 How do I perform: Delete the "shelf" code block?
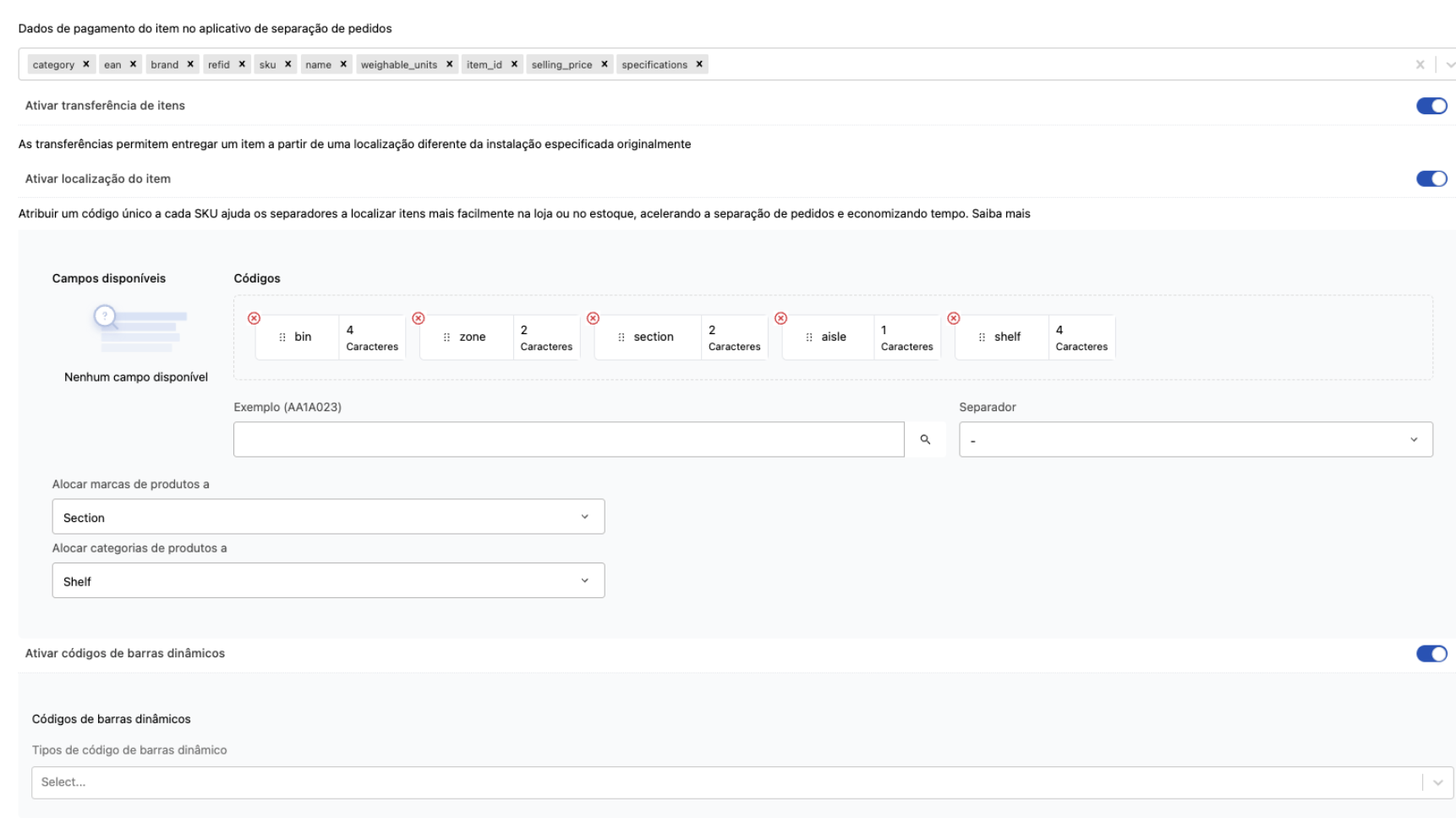click(x=955, y=318)
